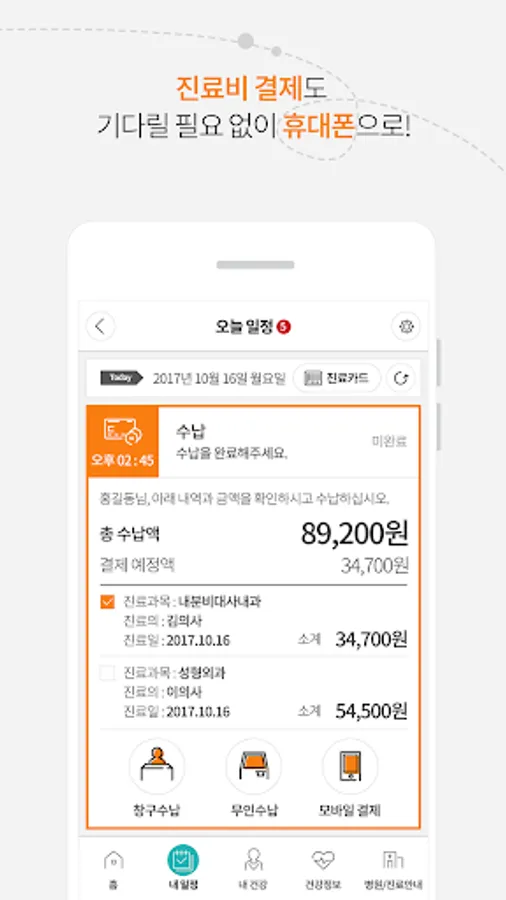Open the 건강정보 health info tab
This screenshot has width=506, height=900.
(323, 868)
